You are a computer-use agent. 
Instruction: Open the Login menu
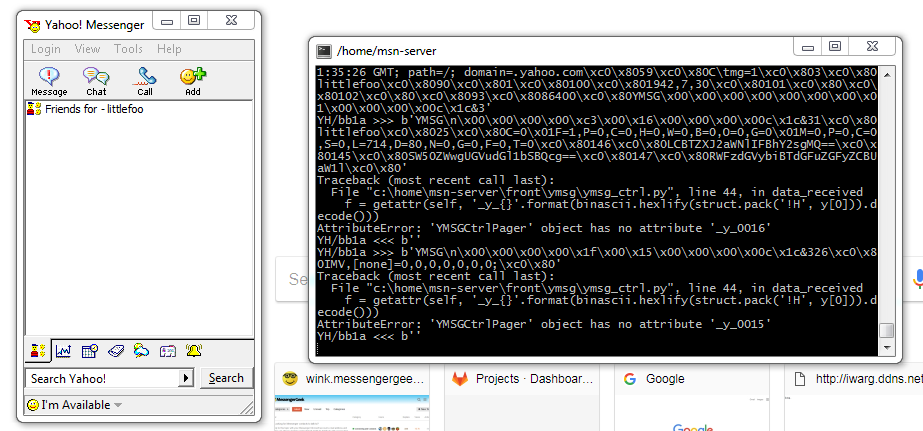[x=46, y=49]
